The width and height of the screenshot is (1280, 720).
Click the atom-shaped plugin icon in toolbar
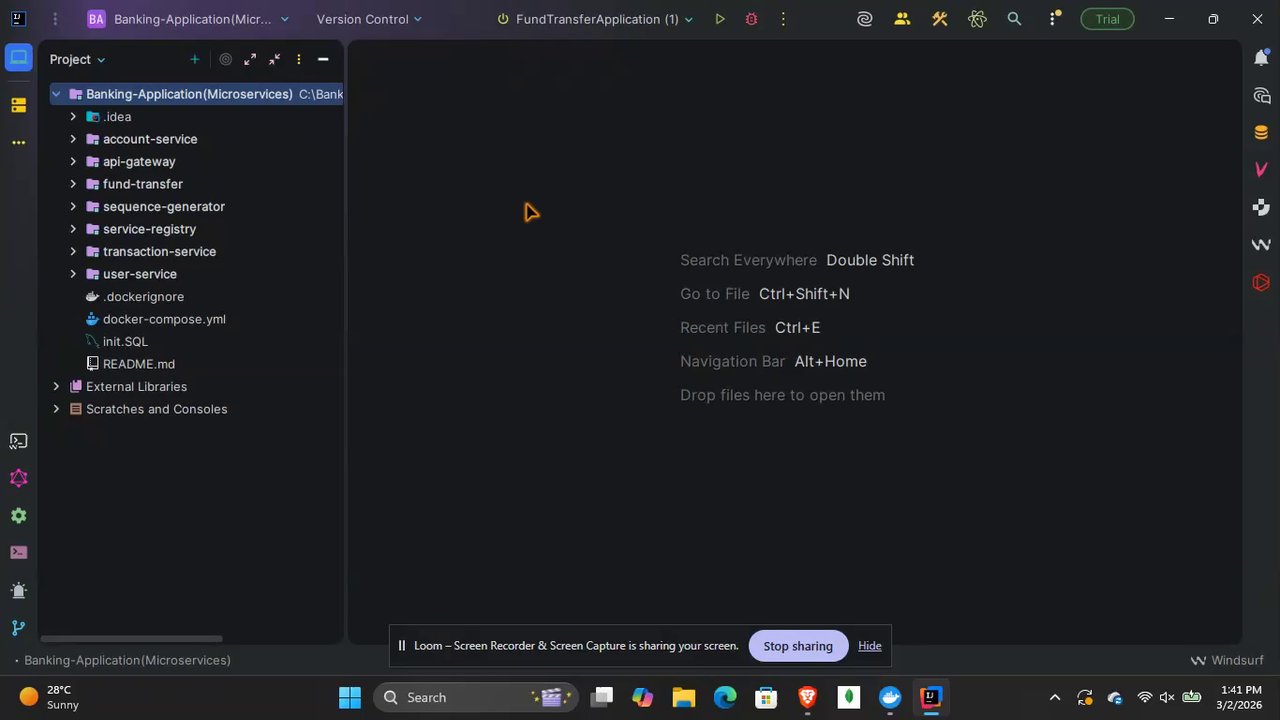(977, 19)
